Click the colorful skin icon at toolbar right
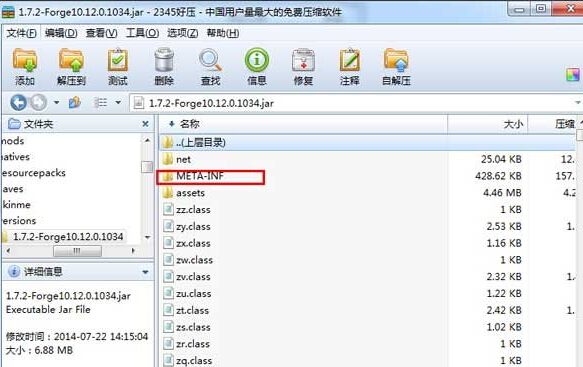This screenshot has width=583, height=367. (x=573, y=75)
